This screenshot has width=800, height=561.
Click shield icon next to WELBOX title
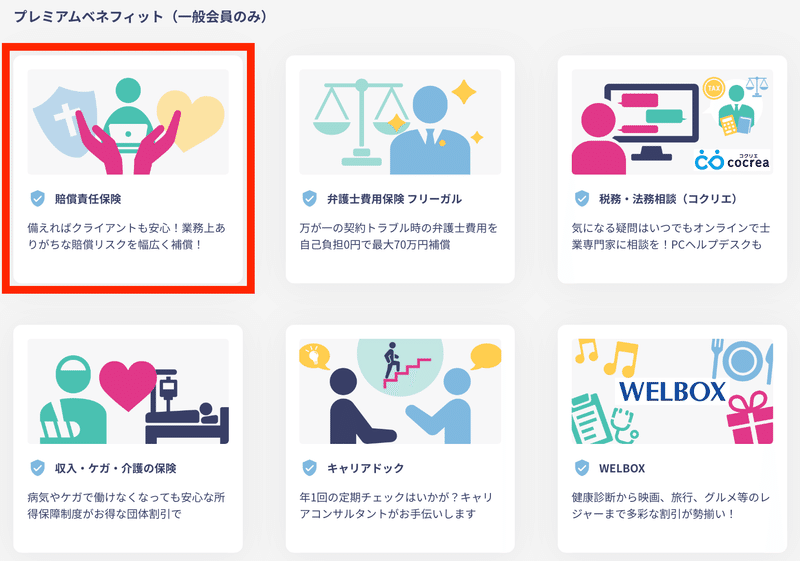click(x=582, y=468)
